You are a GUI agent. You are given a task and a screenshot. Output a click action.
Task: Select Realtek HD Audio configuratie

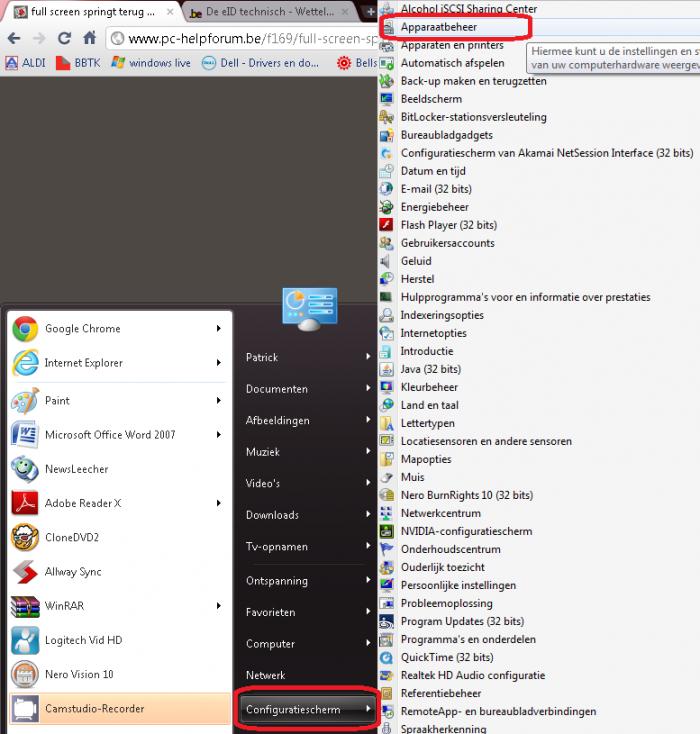pyautogui.click(x=472, y=675)
